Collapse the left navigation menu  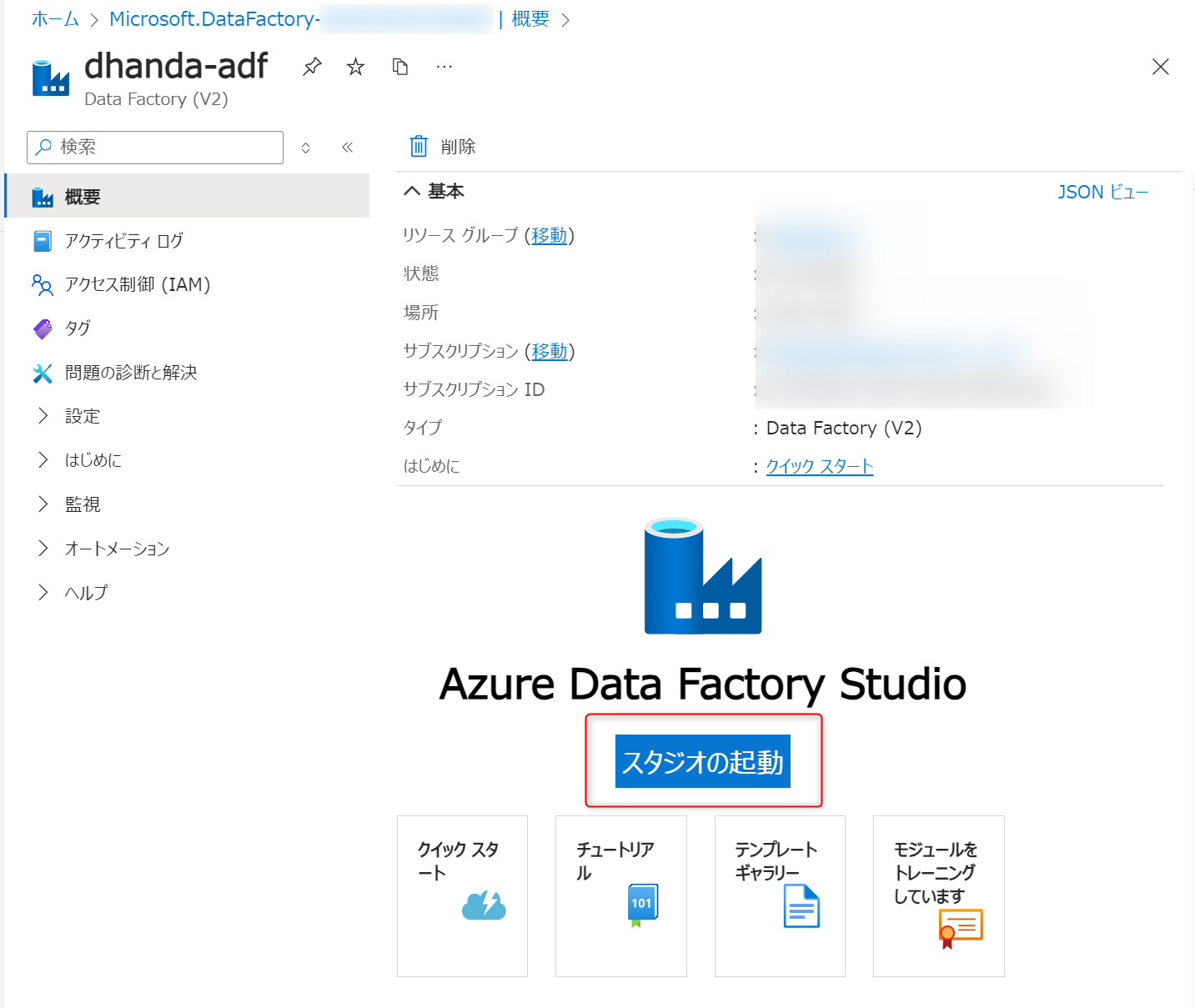pos(348,148)
